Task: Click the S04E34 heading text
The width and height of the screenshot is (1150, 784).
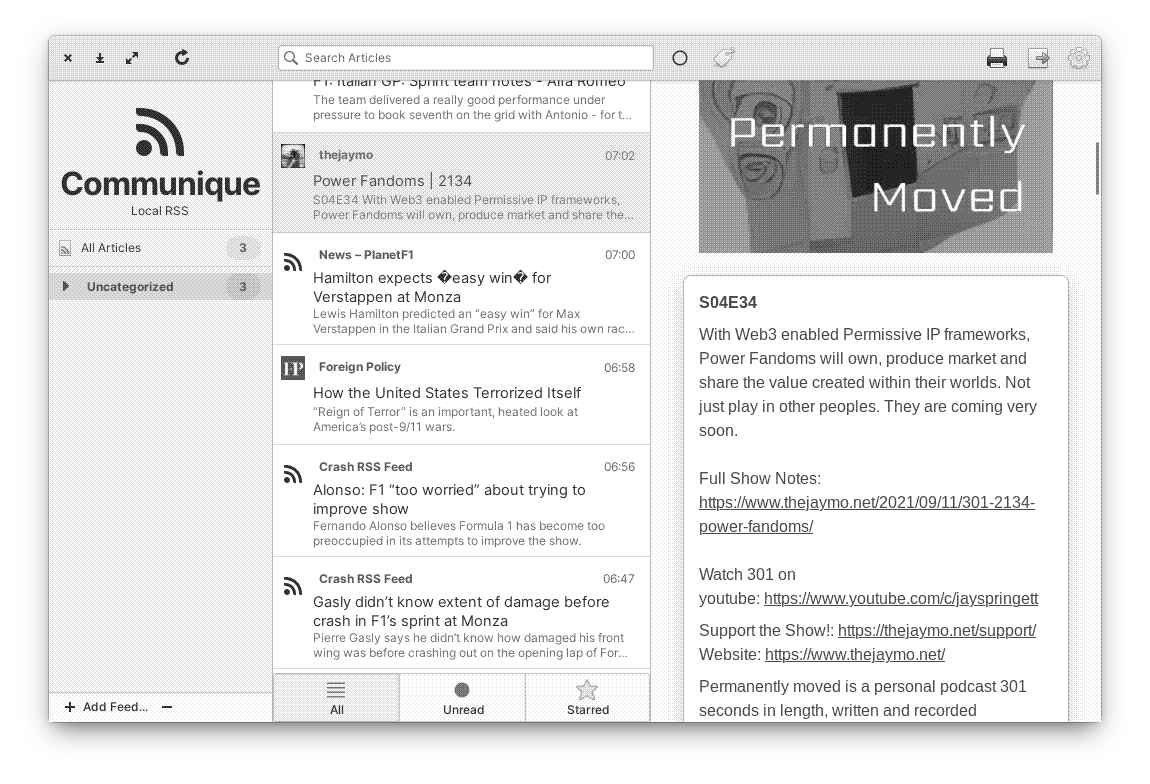Action: pyautogui.click(x=728, y=302)
